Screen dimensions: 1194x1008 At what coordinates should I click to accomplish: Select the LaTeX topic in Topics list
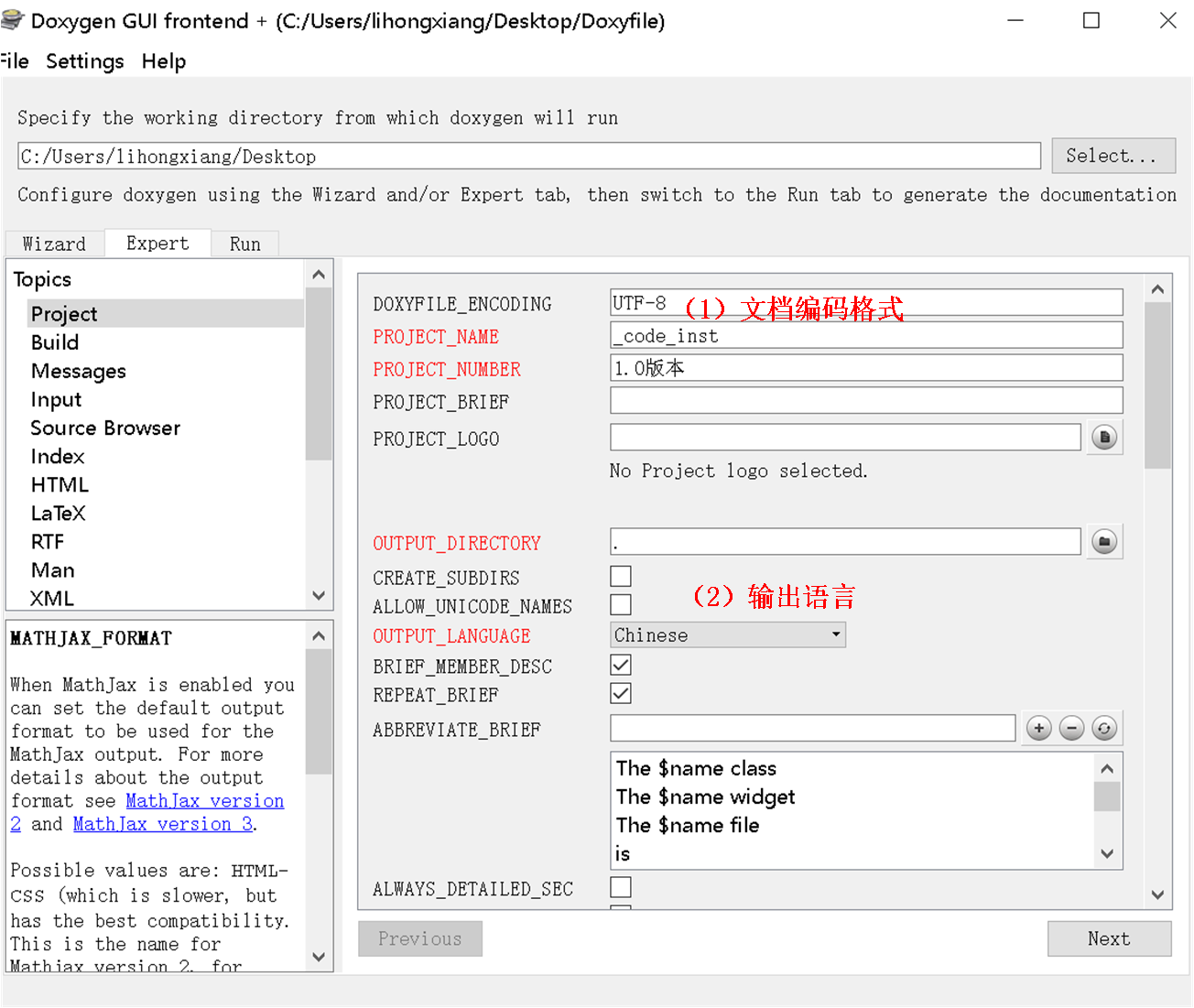[x=59, y=513]
